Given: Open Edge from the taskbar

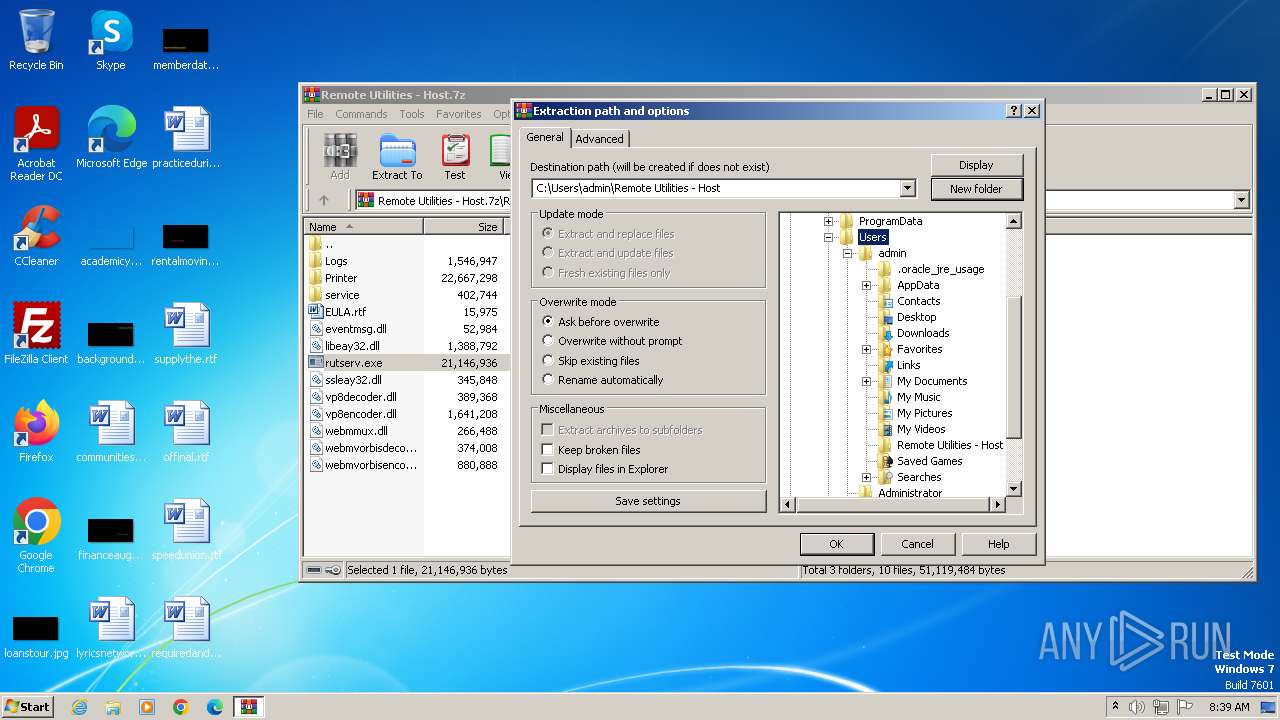Looking at the screenshot, I should tap(215, 707).
